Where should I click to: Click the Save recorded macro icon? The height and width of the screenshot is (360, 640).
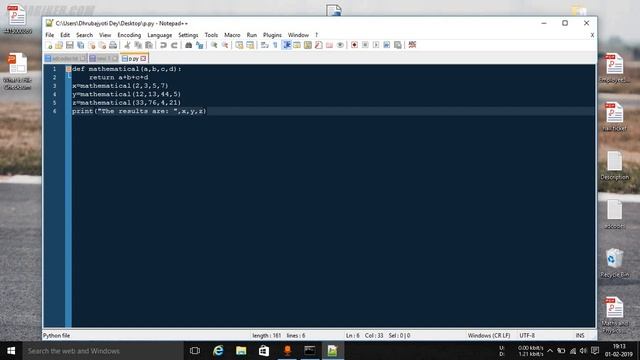[398, 45]
